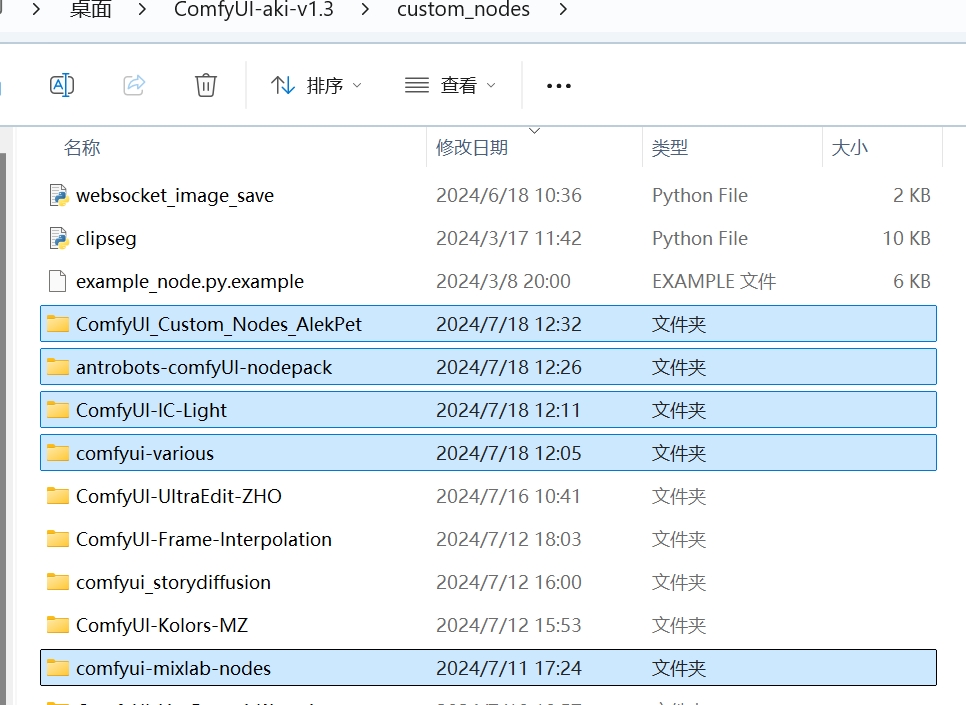Image resolution: width=966 pixels, height=705 pixels.
Task: Click Python File type for websocket_image_save
Action: [x=700, y=195]
